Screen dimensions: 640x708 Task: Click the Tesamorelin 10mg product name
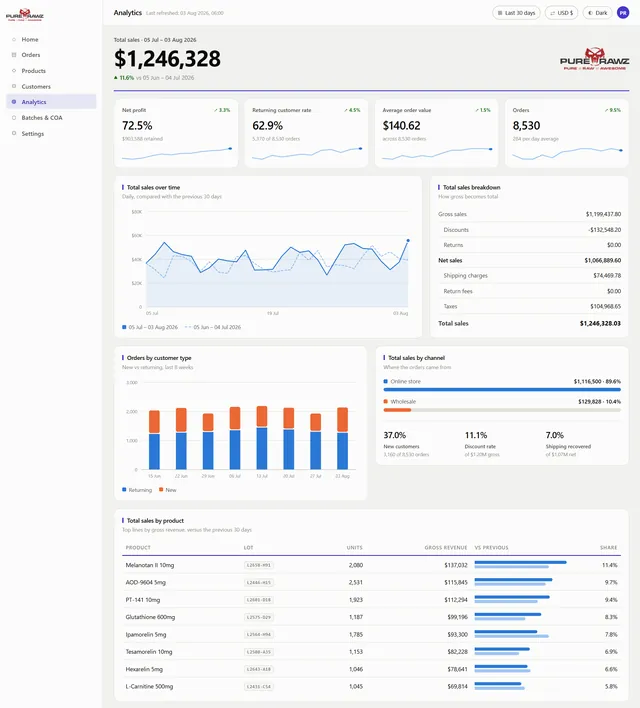click(149, 652)
